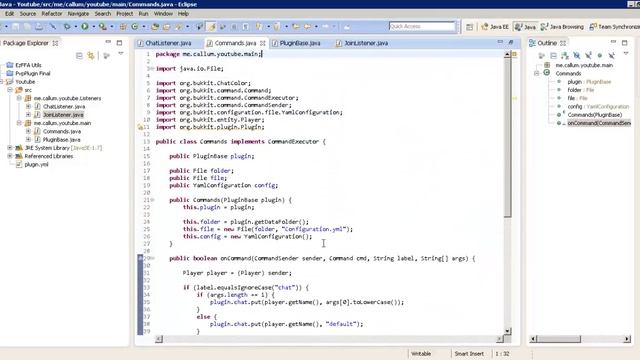Viewport: 640px width, 360px height.
Task: Minimize the Outline view panel
Action: [x=613, y=42]
